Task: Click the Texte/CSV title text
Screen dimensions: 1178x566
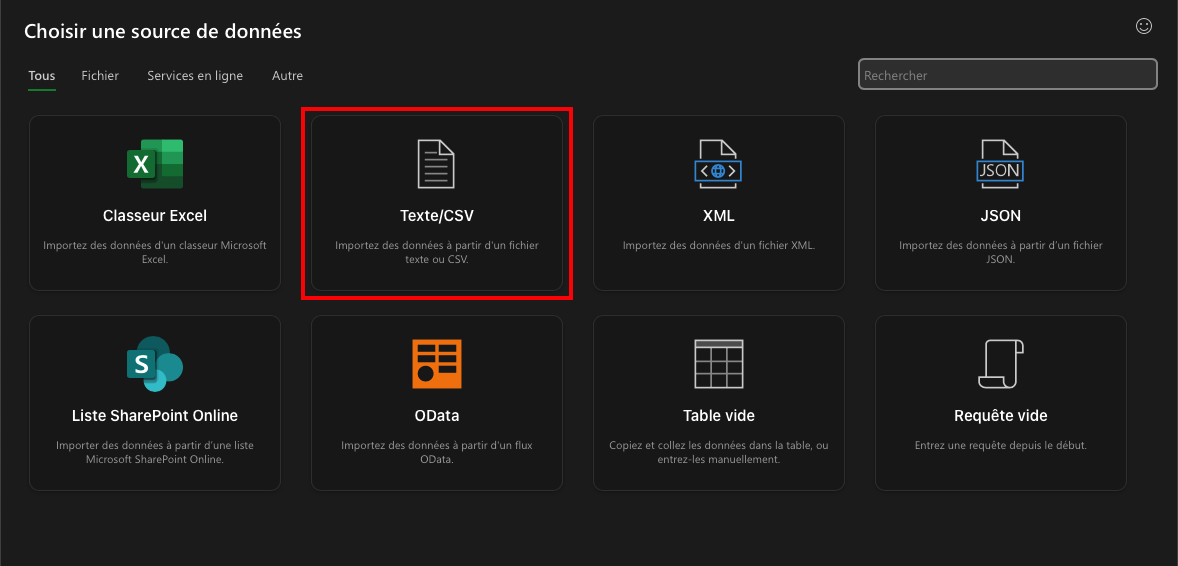Action: (436, 216)
